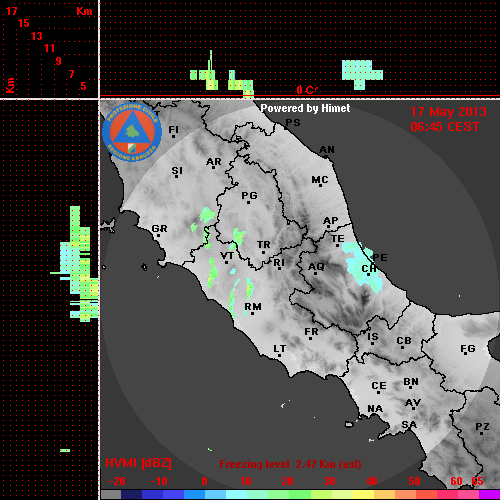Viewport: 500px width, 500px height.
Task: Click the magenta swatch at 65 dBZ
Action: point(489,495)
